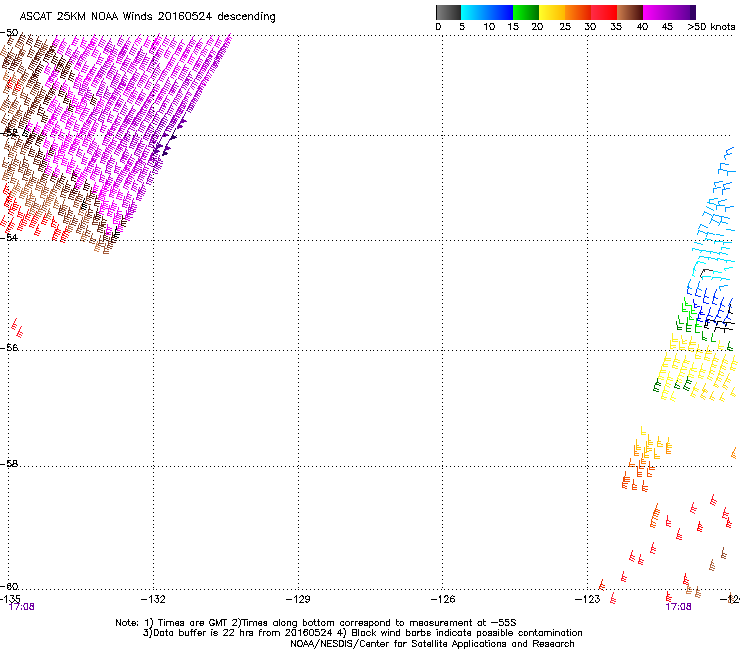Click the '>50 knots' legend label

(x=711, y=27)
